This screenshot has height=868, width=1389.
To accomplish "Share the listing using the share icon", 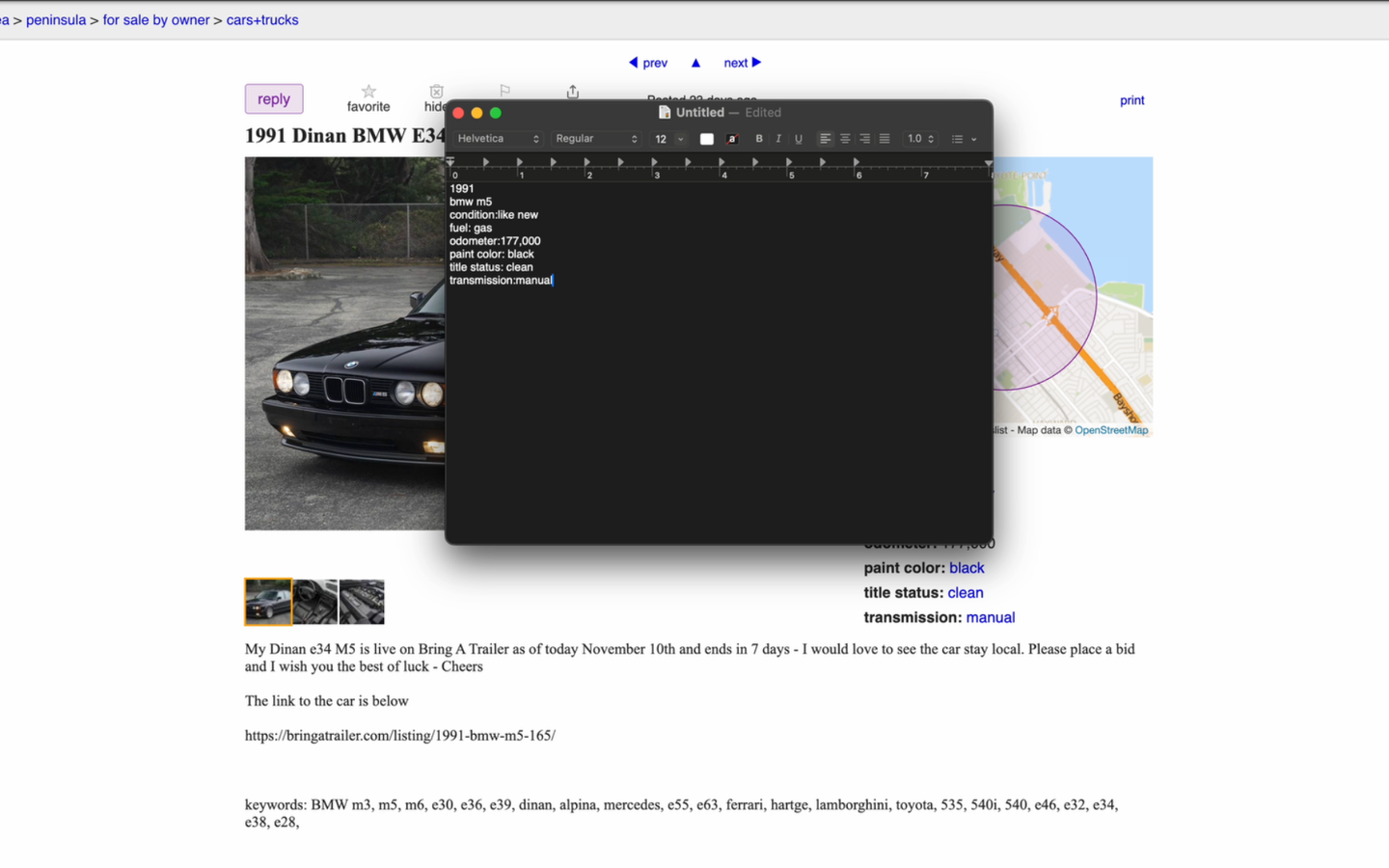I will [572, 92].
